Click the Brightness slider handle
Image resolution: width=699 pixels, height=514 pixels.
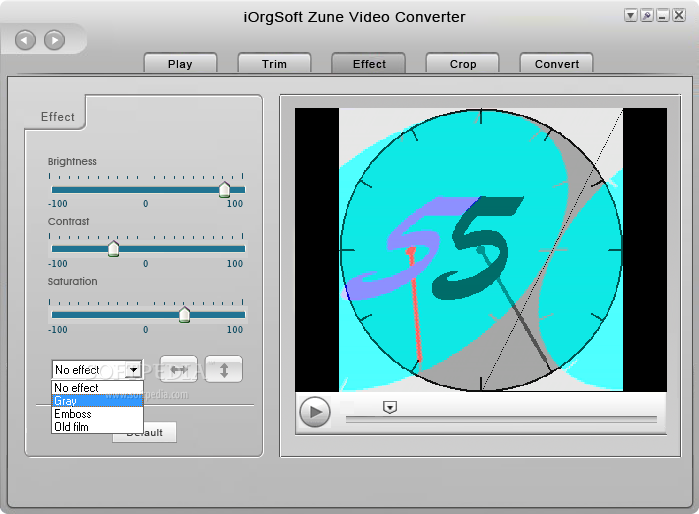click(x=224, y=189)
